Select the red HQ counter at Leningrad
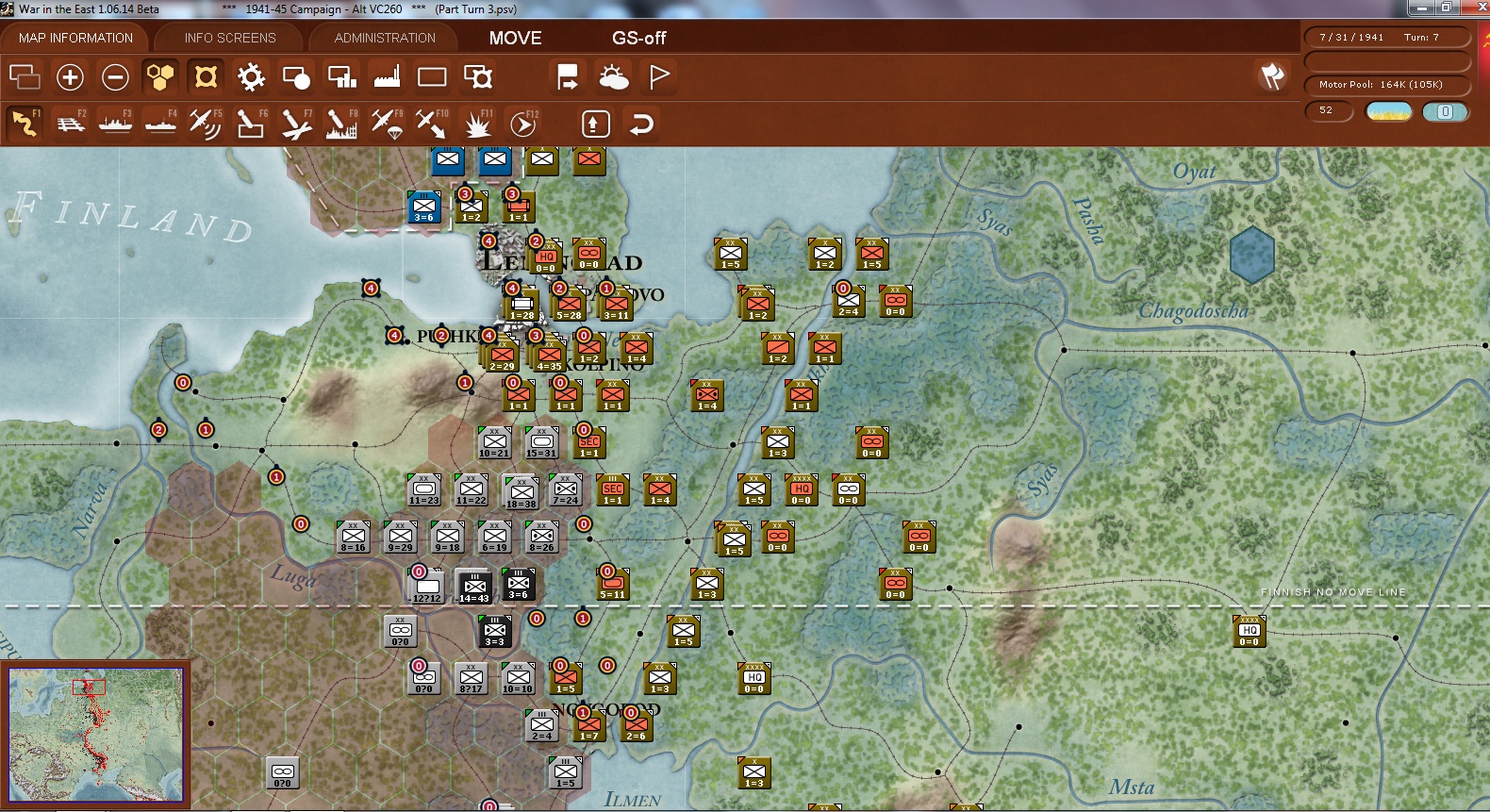 546,257
